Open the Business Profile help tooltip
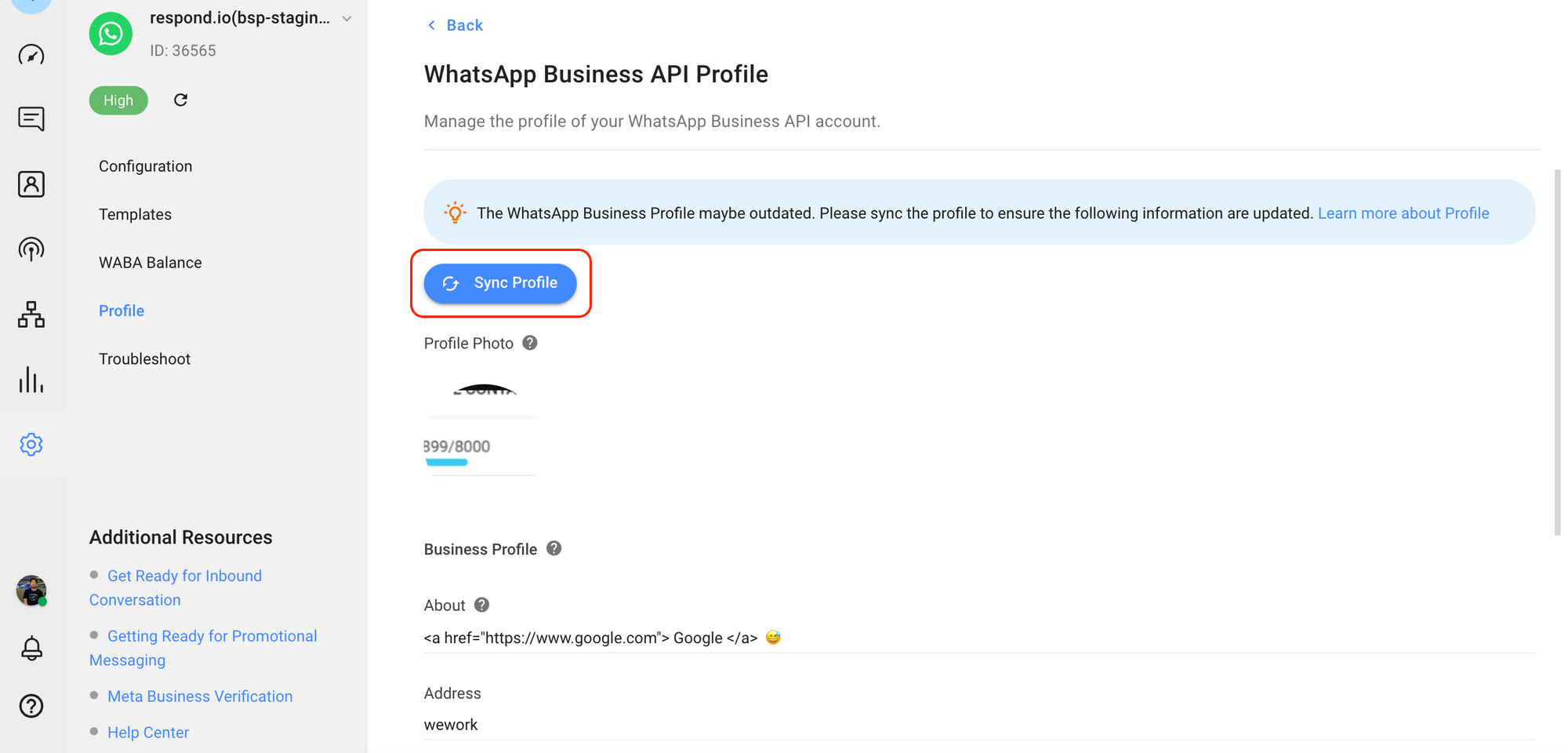This screenshot has height=753, width=1568. point(554,548)
